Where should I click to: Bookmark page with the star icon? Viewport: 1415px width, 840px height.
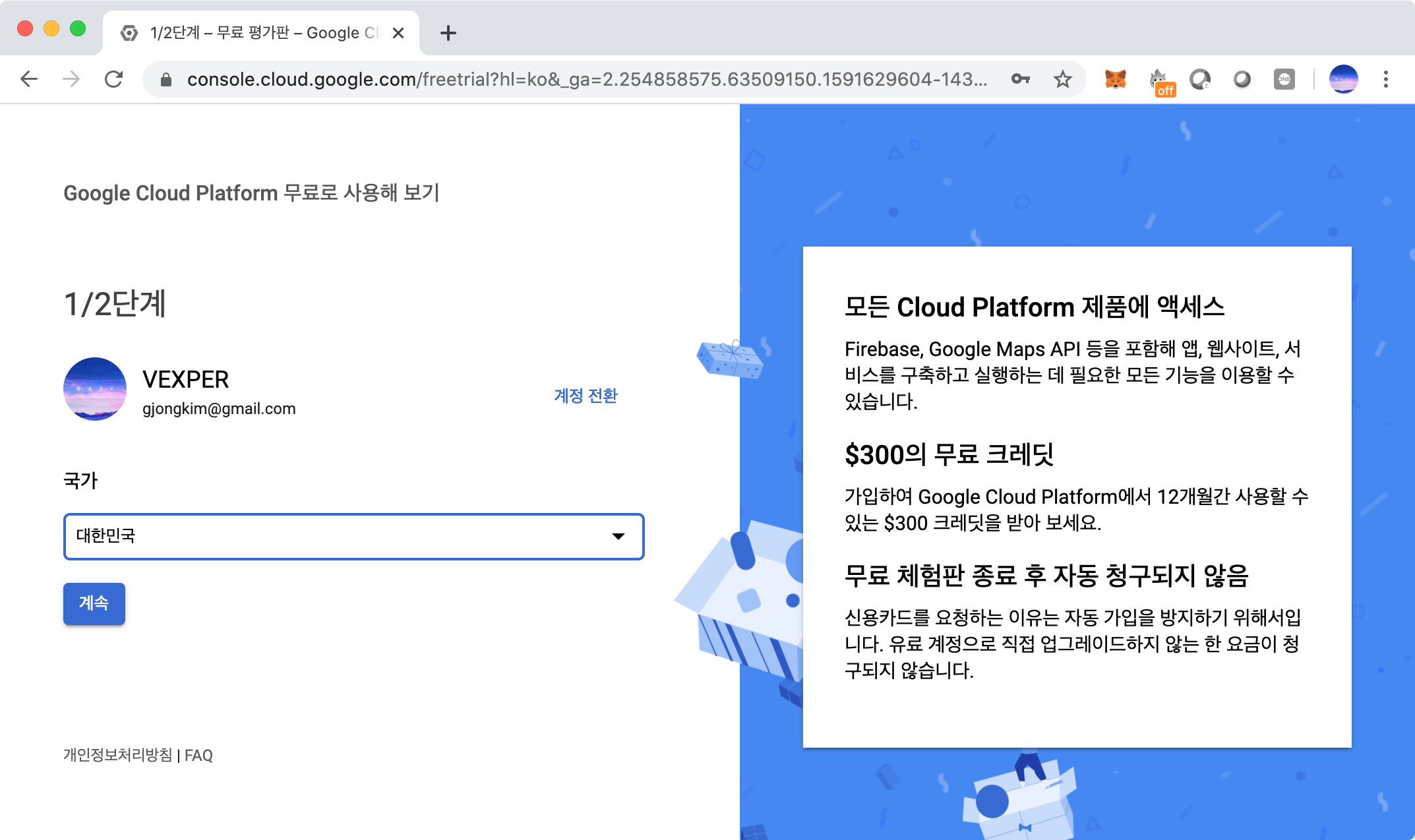click(x=1062, y=80)
